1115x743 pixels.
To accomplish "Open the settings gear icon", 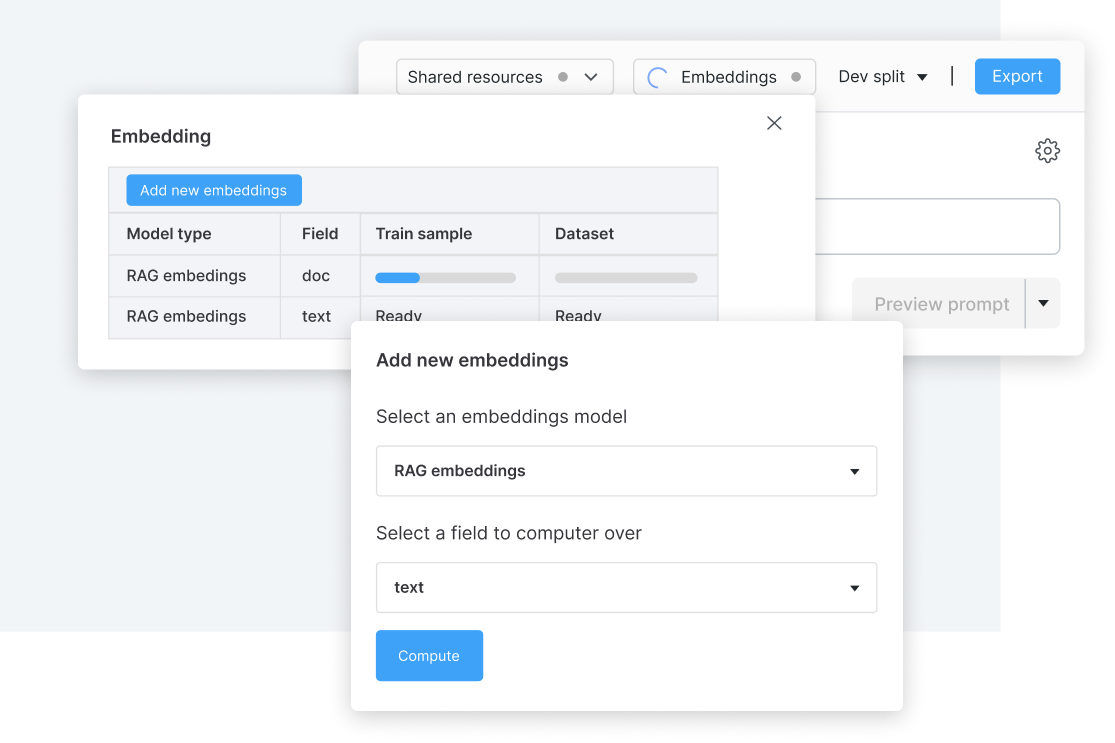I will tap(1047, 151).
